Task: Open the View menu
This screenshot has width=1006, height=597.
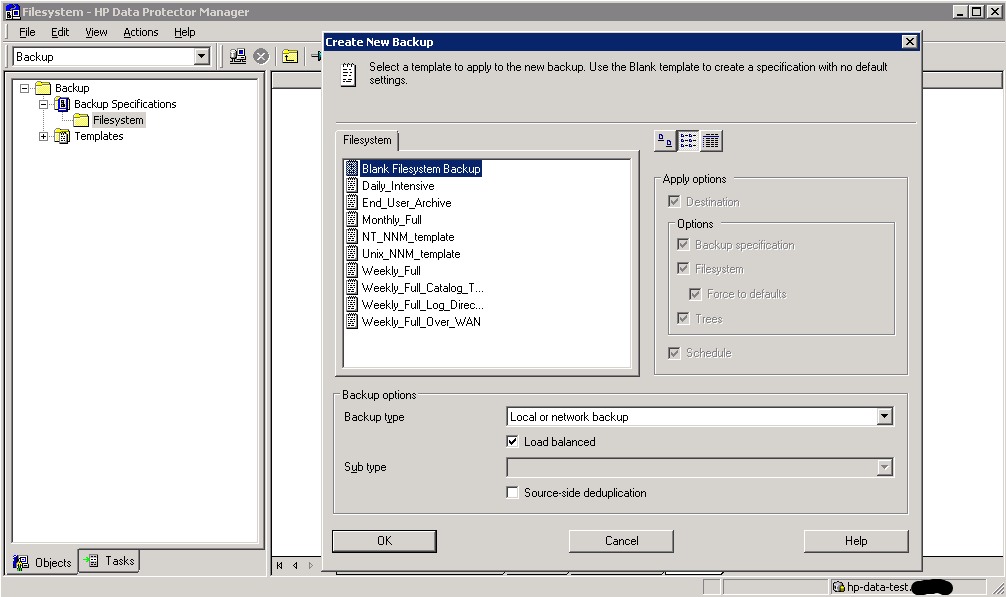Action: pos(96,32)
